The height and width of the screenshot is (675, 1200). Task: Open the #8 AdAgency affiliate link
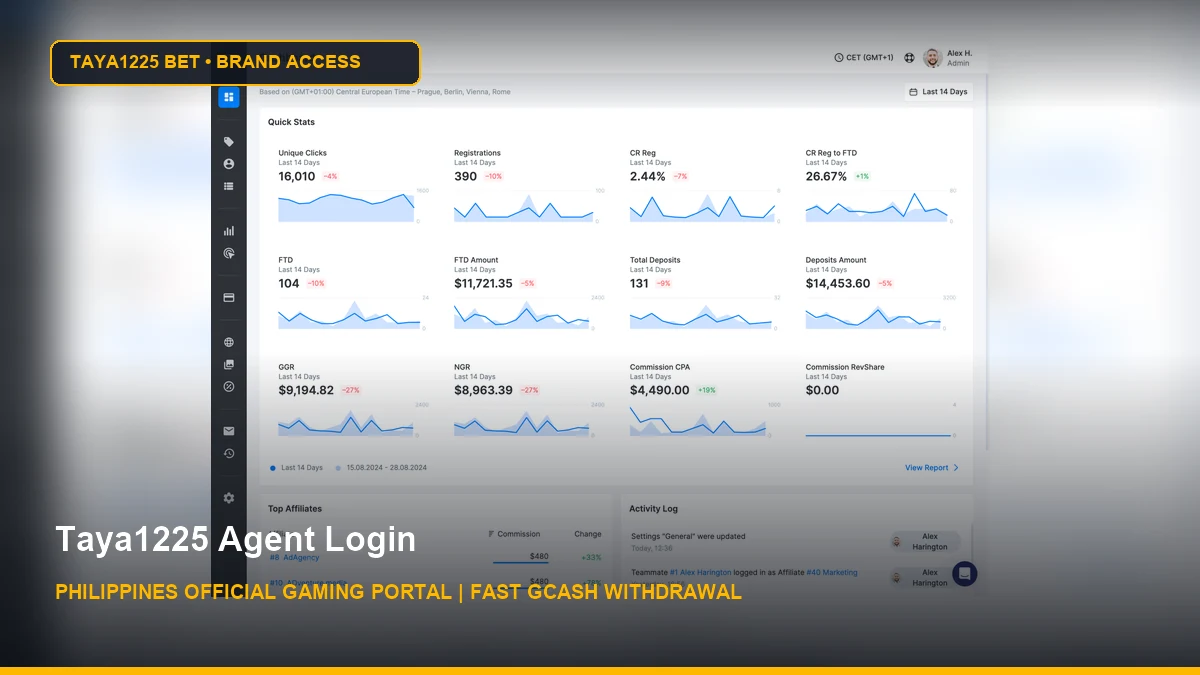(x=294, y=557)
